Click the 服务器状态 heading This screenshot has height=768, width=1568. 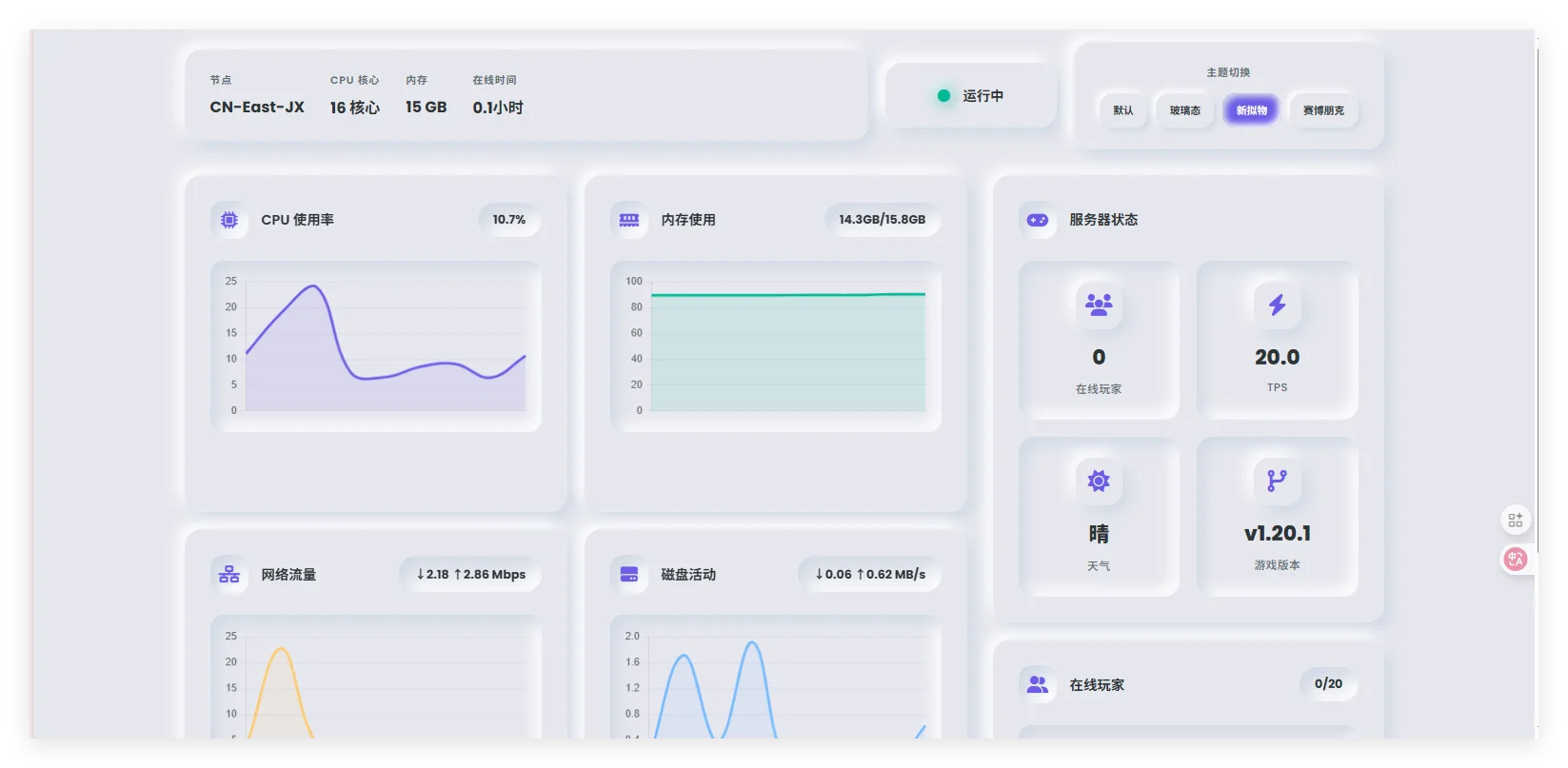[1103, 220]
